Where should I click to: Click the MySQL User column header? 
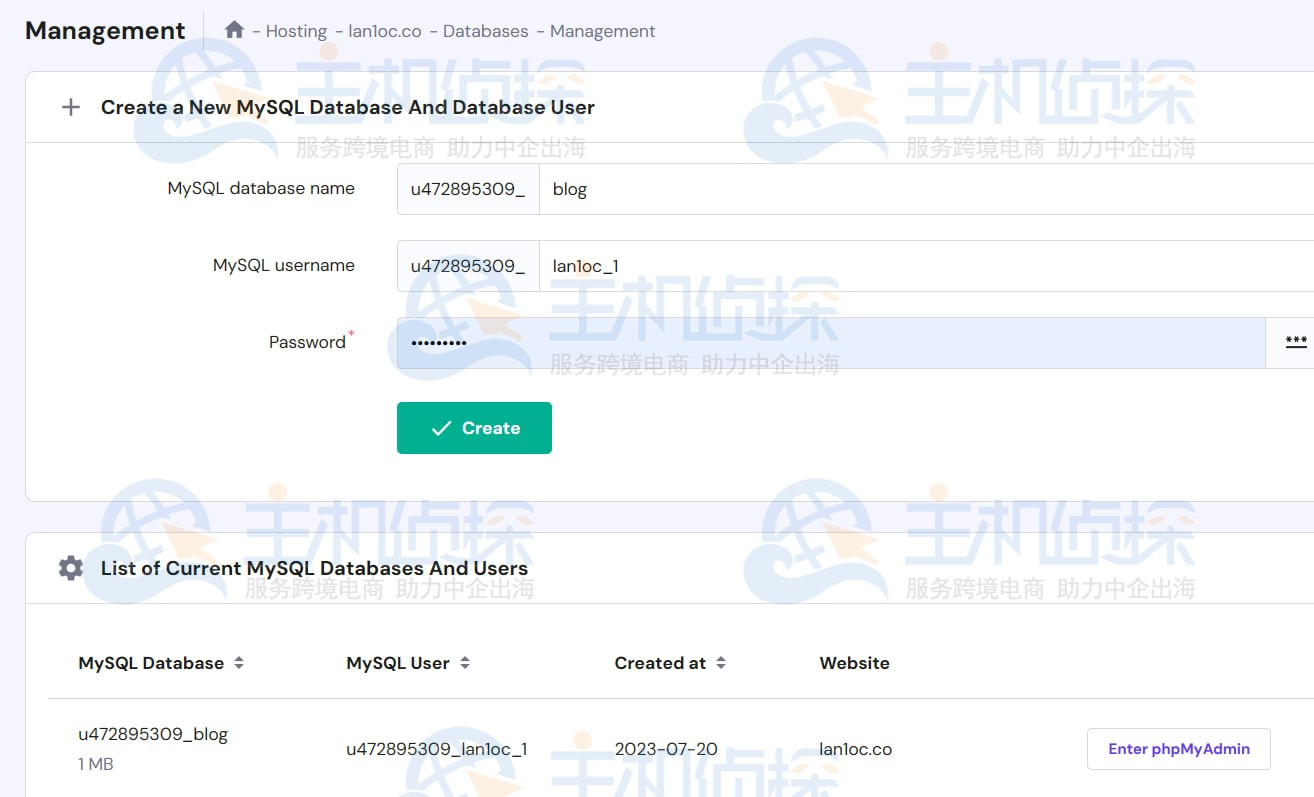pyautogui.click(x=398, y=663)
